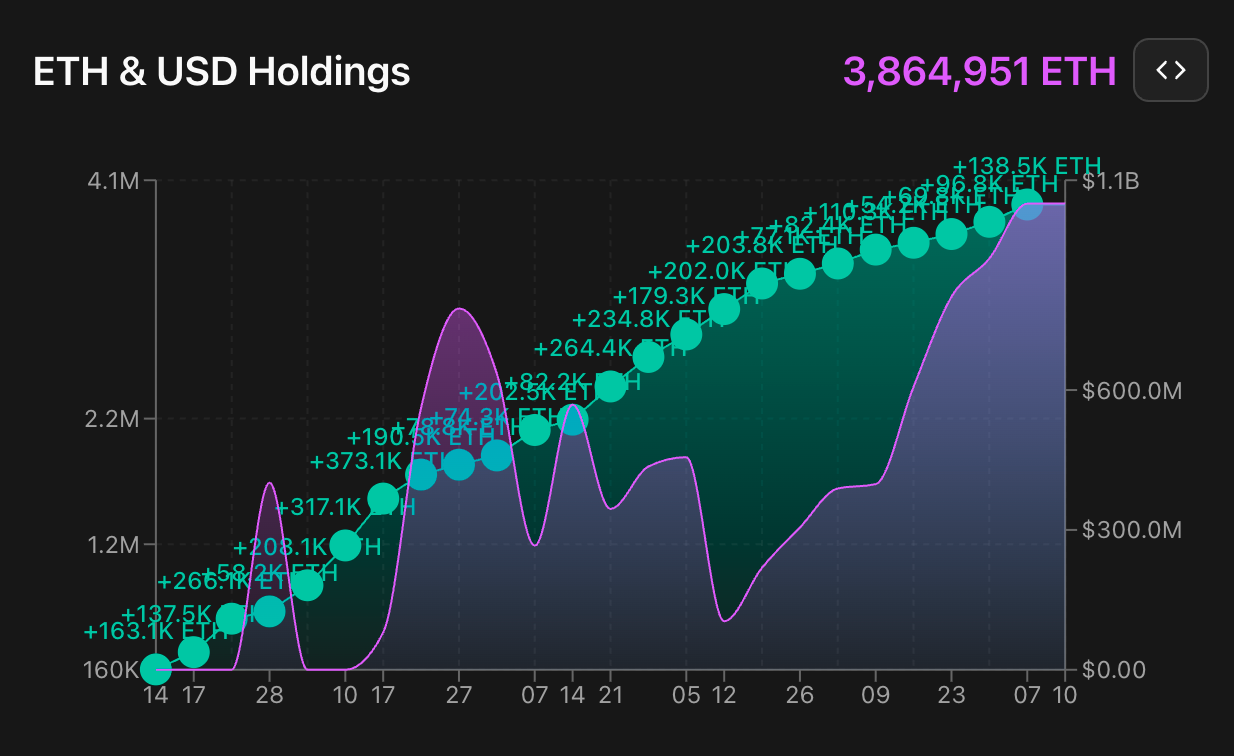Click the 4.1M y-axis label
The width and height of the screenshot is (1234, 756).
[113, 182]
